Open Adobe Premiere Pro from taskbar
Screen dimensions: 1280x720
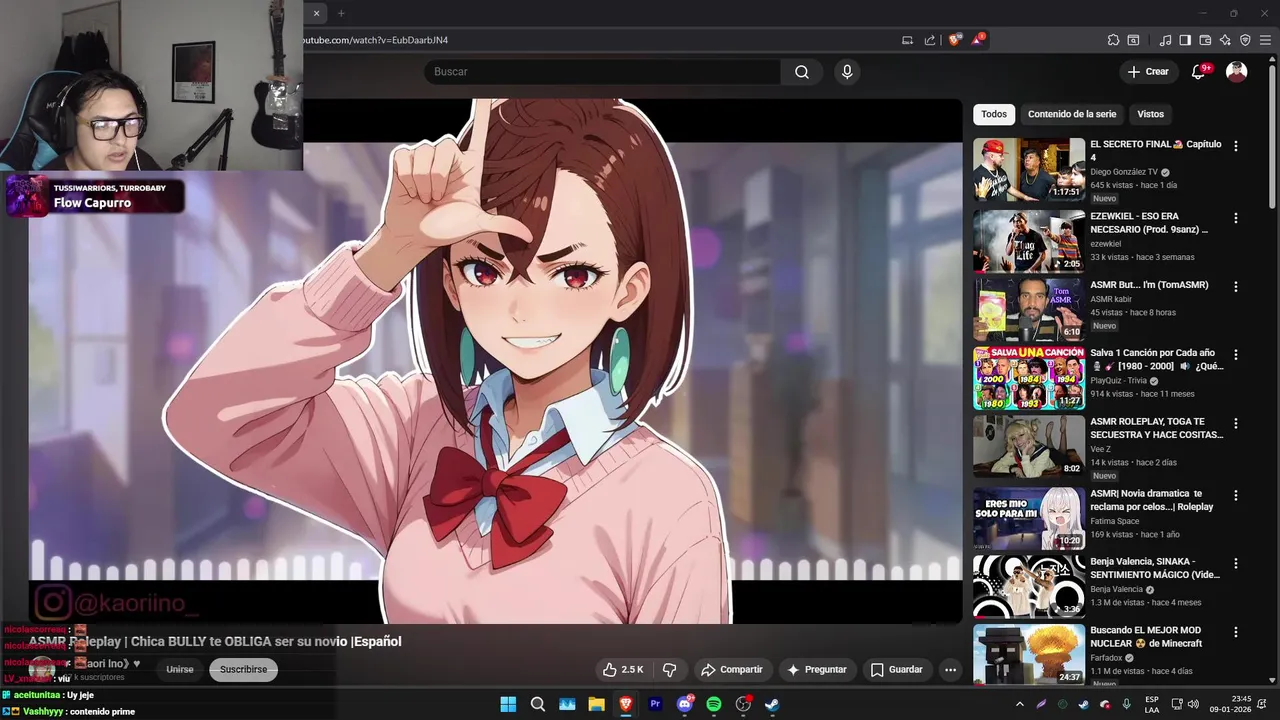pyautogui.click(x=656, y=704)
